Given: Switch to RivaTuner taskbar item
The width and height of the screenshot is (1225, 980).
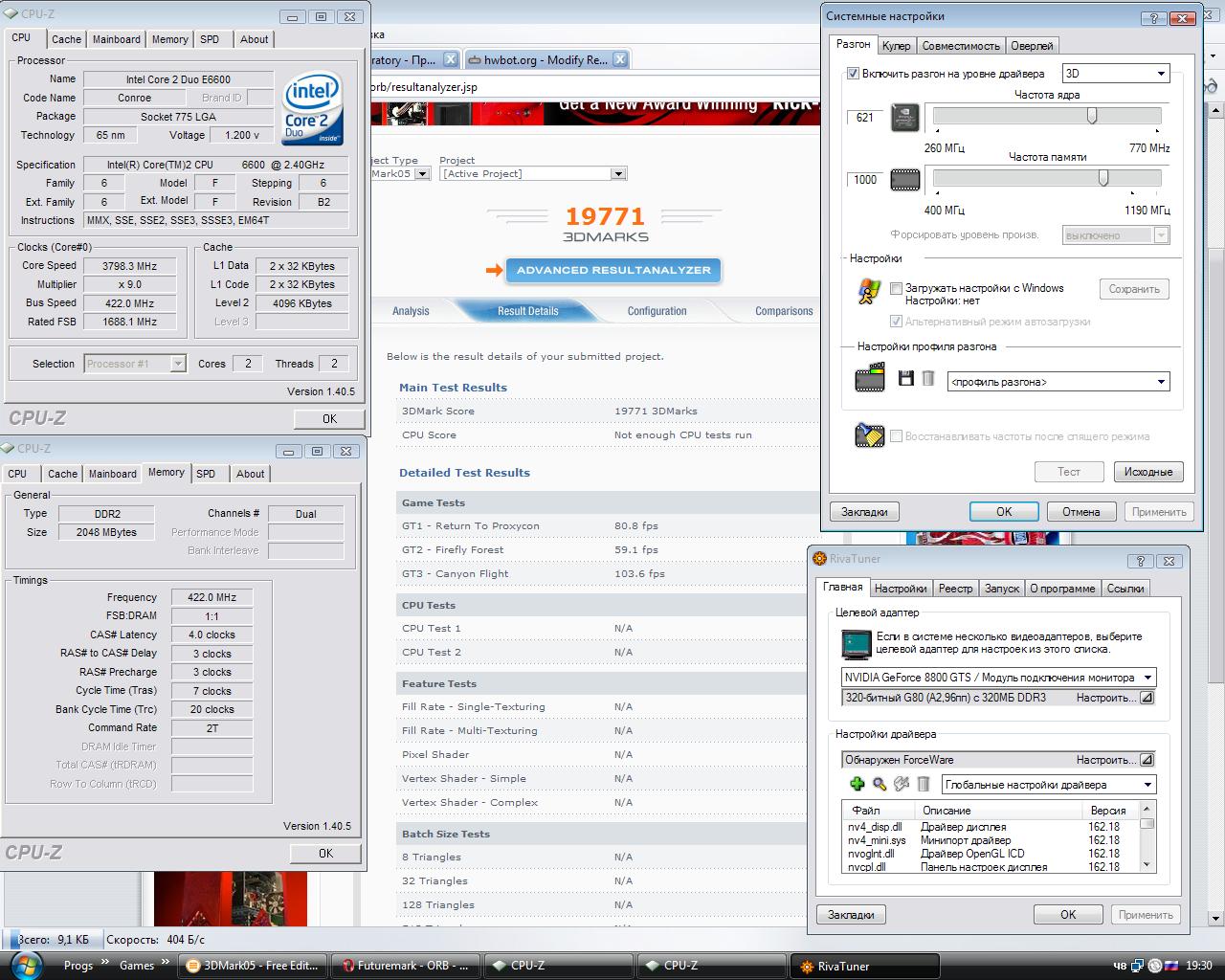Looking at the screenshot, I should click(864, 966).
